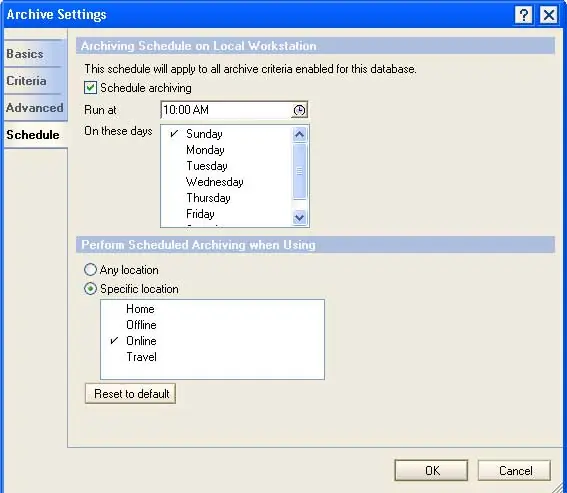
Task: Toggle Monday in the days list
Action: click(x=226, y=150)
